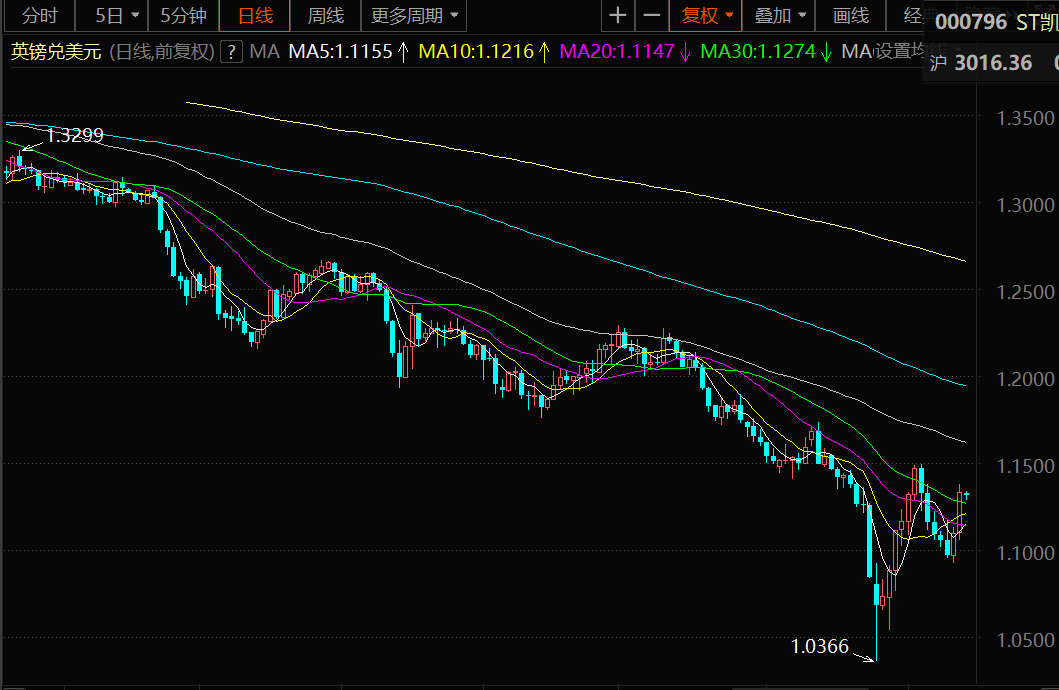Click the 1.3299 high price label
The image size is (1059, 690).
click(74, 135)
